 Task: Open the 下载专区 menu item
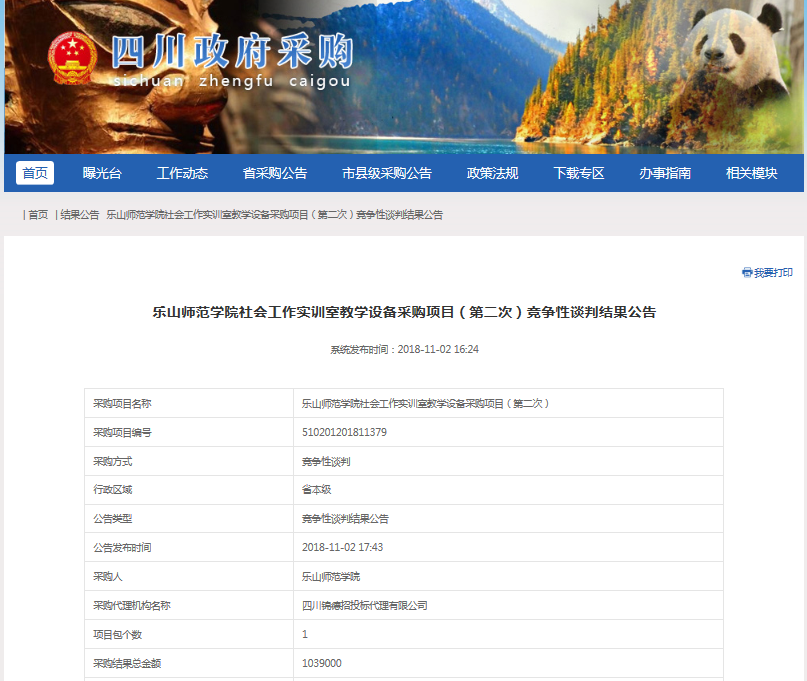click(x=579, y=173)
